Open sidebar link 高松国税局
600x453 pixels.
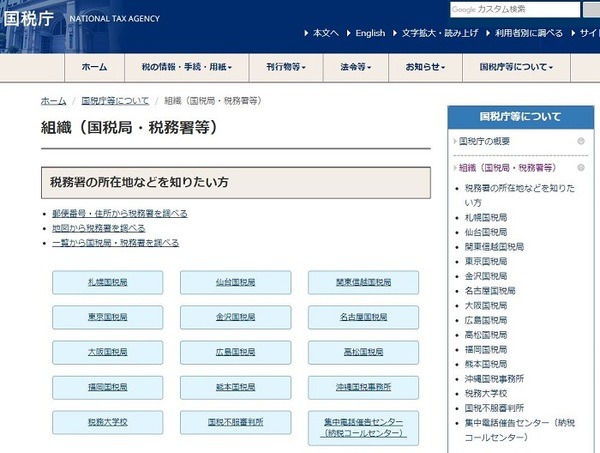coord(486,335)
